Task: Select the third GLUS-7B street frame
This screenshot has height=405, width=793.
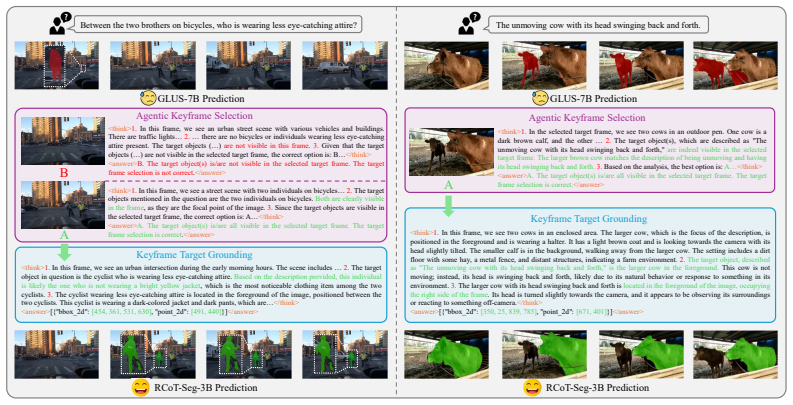Action: [x=248, y=65]
